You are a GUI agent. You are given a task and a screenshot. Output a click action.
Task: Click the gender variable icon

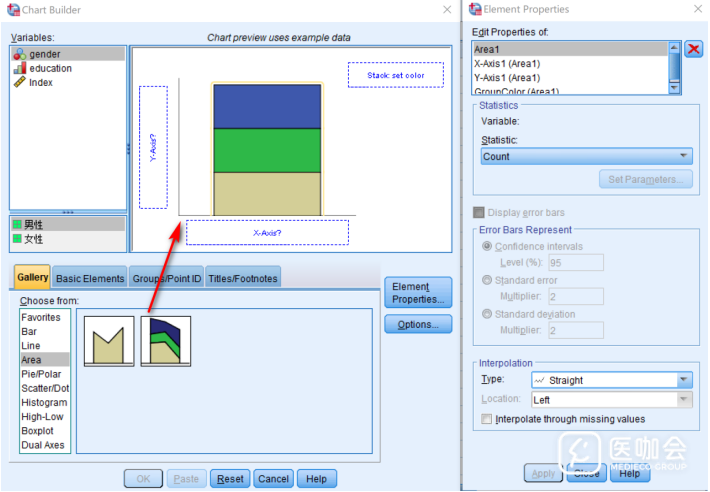19,54
